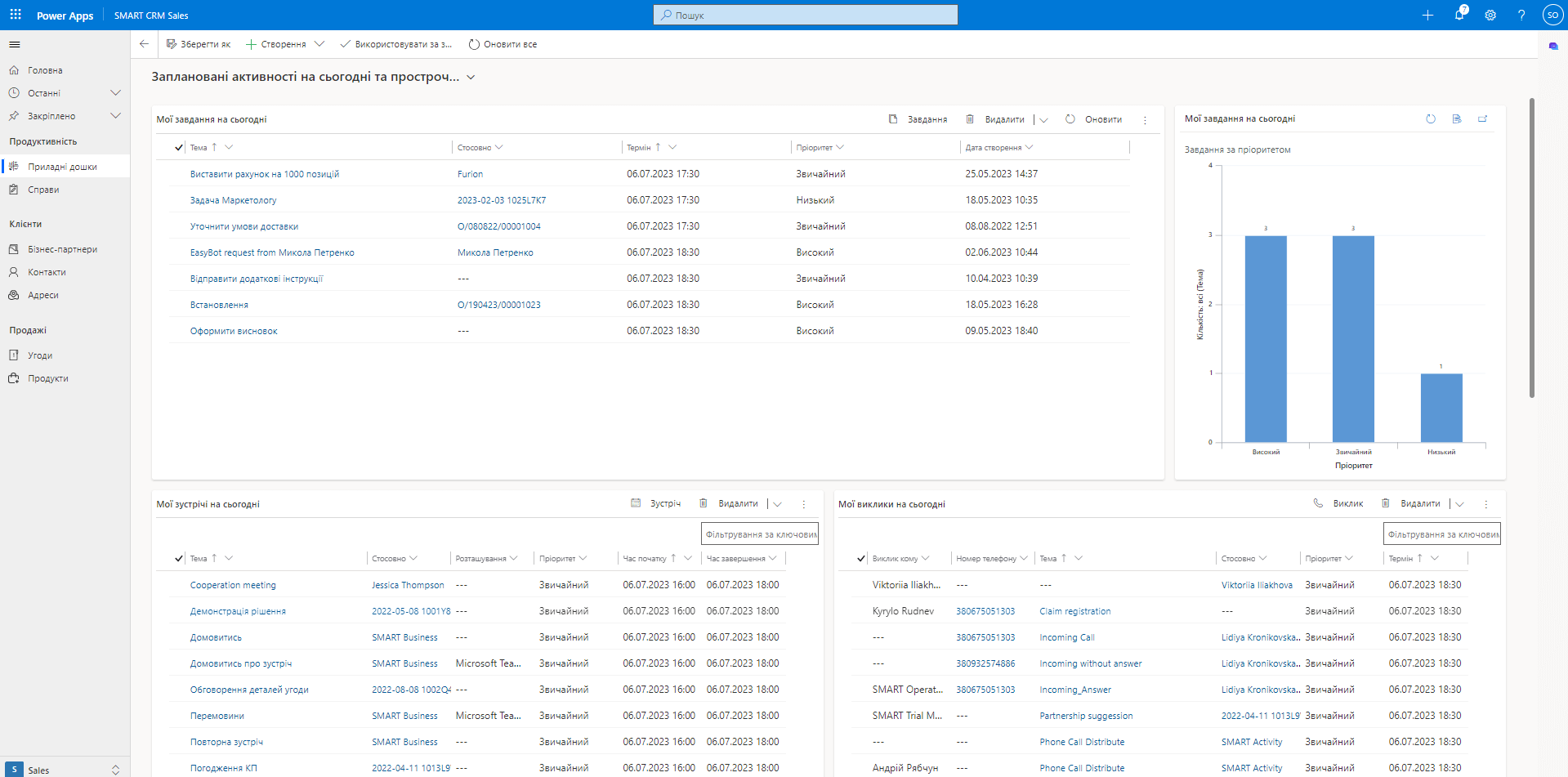Image resolution: width=1568 pixels, height=777 pixels.
Task: Click the notifications bell icon
Action: coord(1459,15)
